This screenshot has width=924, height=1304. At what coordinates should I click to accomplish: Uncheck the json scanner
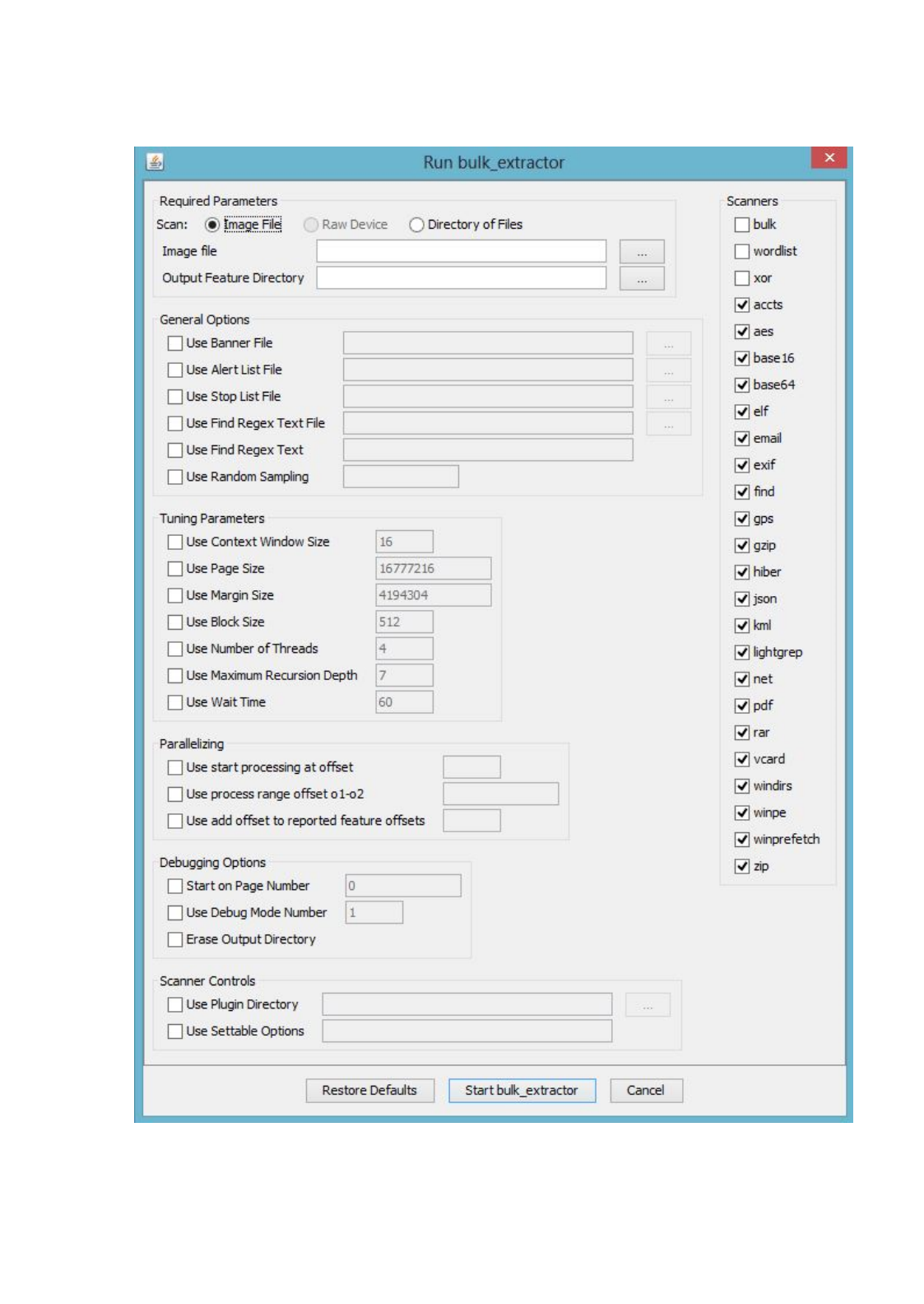coord(741,599)
